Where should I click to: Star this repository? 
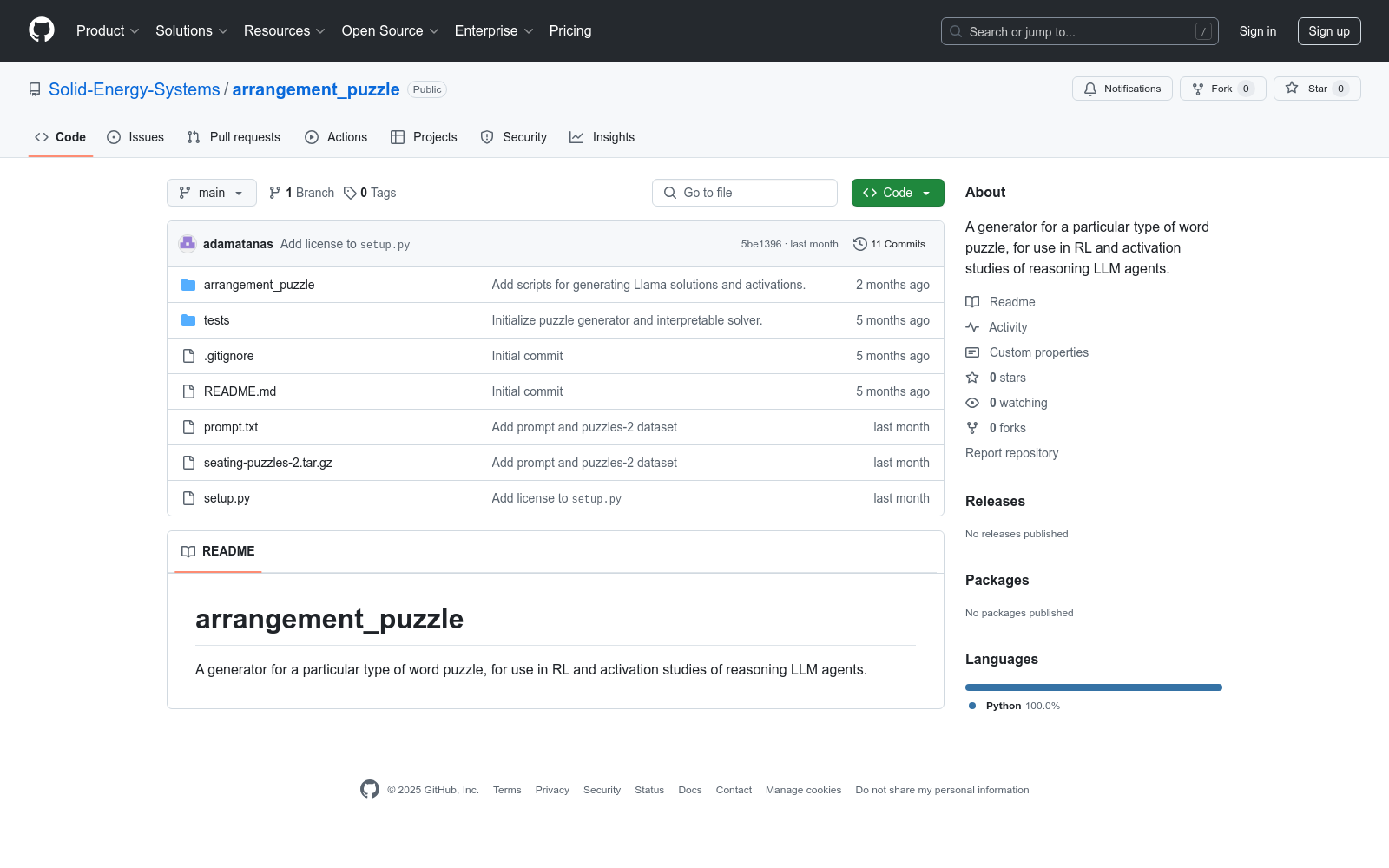click(1317, 89)
